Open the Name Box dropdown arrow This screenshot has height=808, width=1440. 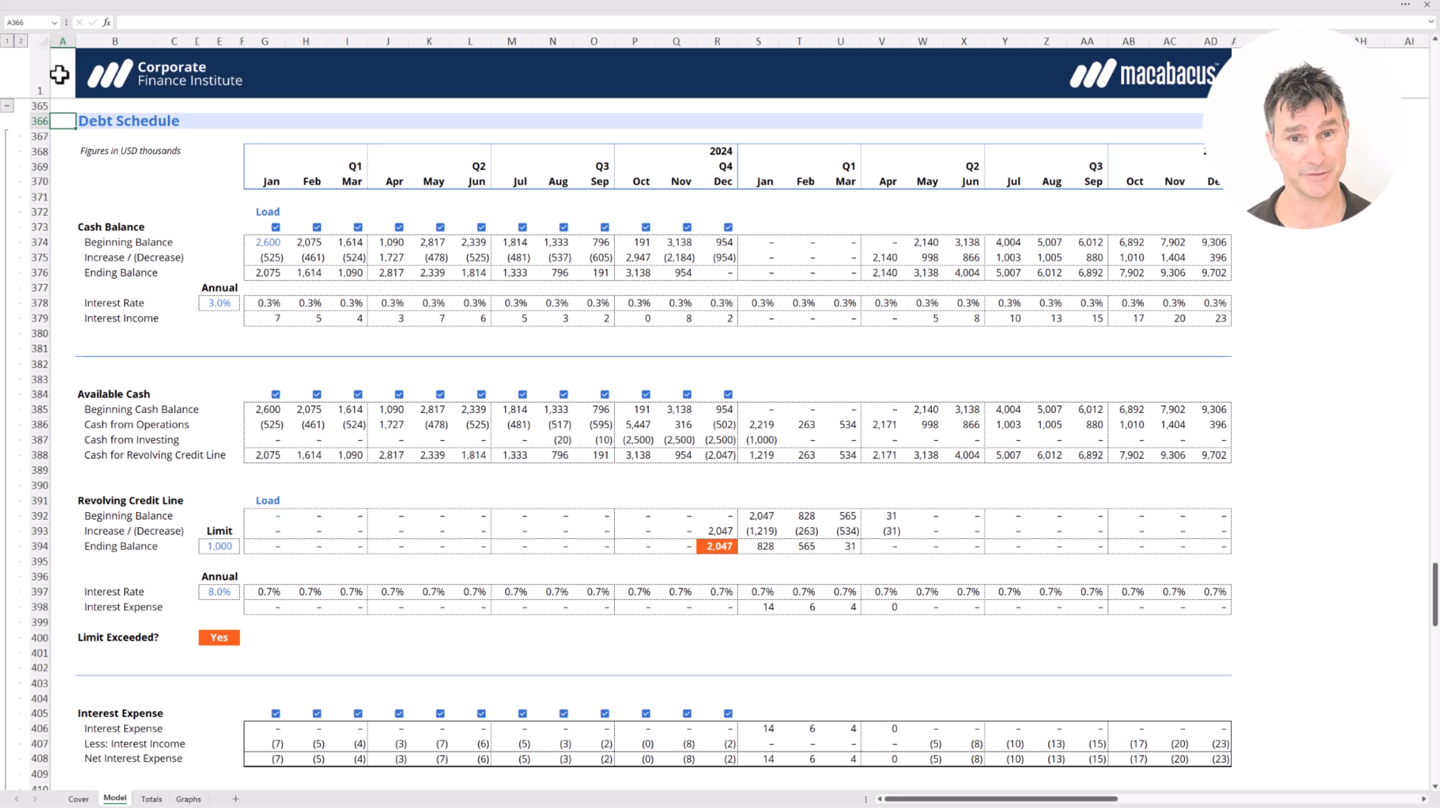[54, 22]
